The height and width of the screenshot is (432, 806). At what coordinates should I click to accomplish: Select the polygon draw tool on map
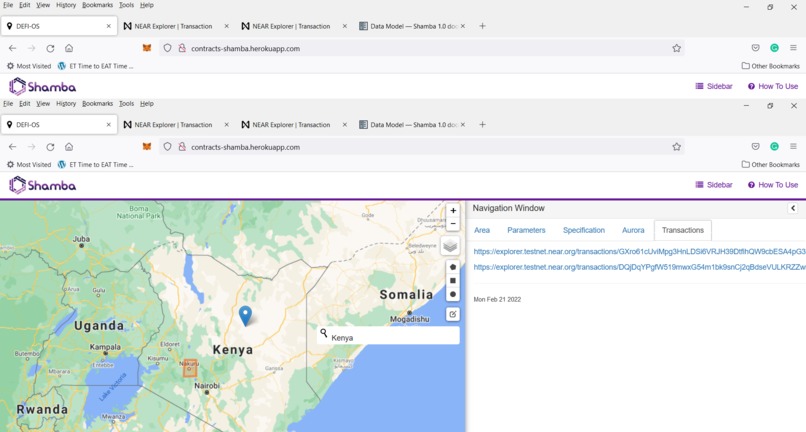point(453,267)
